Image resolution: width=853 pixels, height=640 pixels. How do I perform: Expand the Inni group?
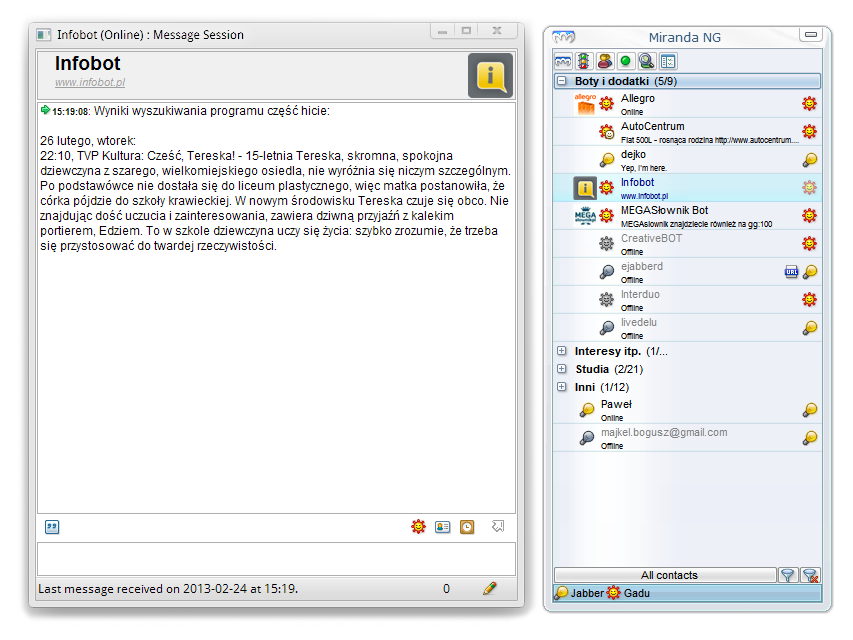(x=562, y=387)
